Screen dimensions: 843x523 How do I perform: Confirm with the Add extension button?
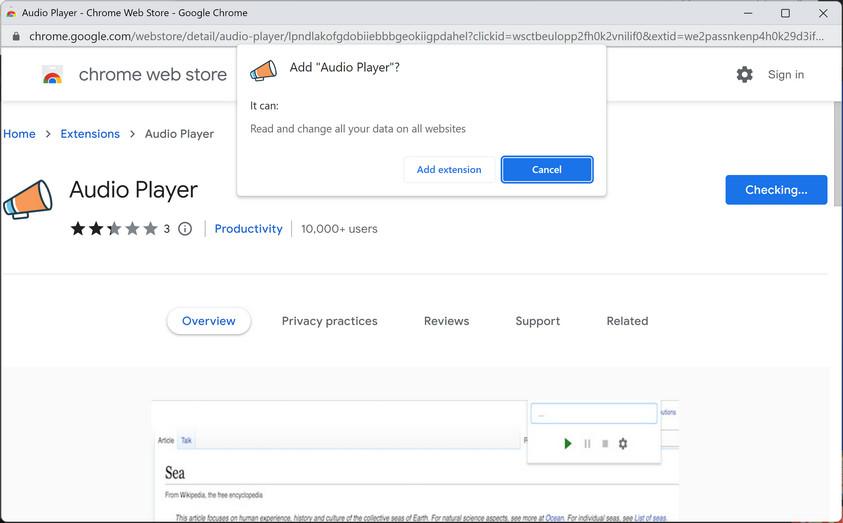coord(449,170)
